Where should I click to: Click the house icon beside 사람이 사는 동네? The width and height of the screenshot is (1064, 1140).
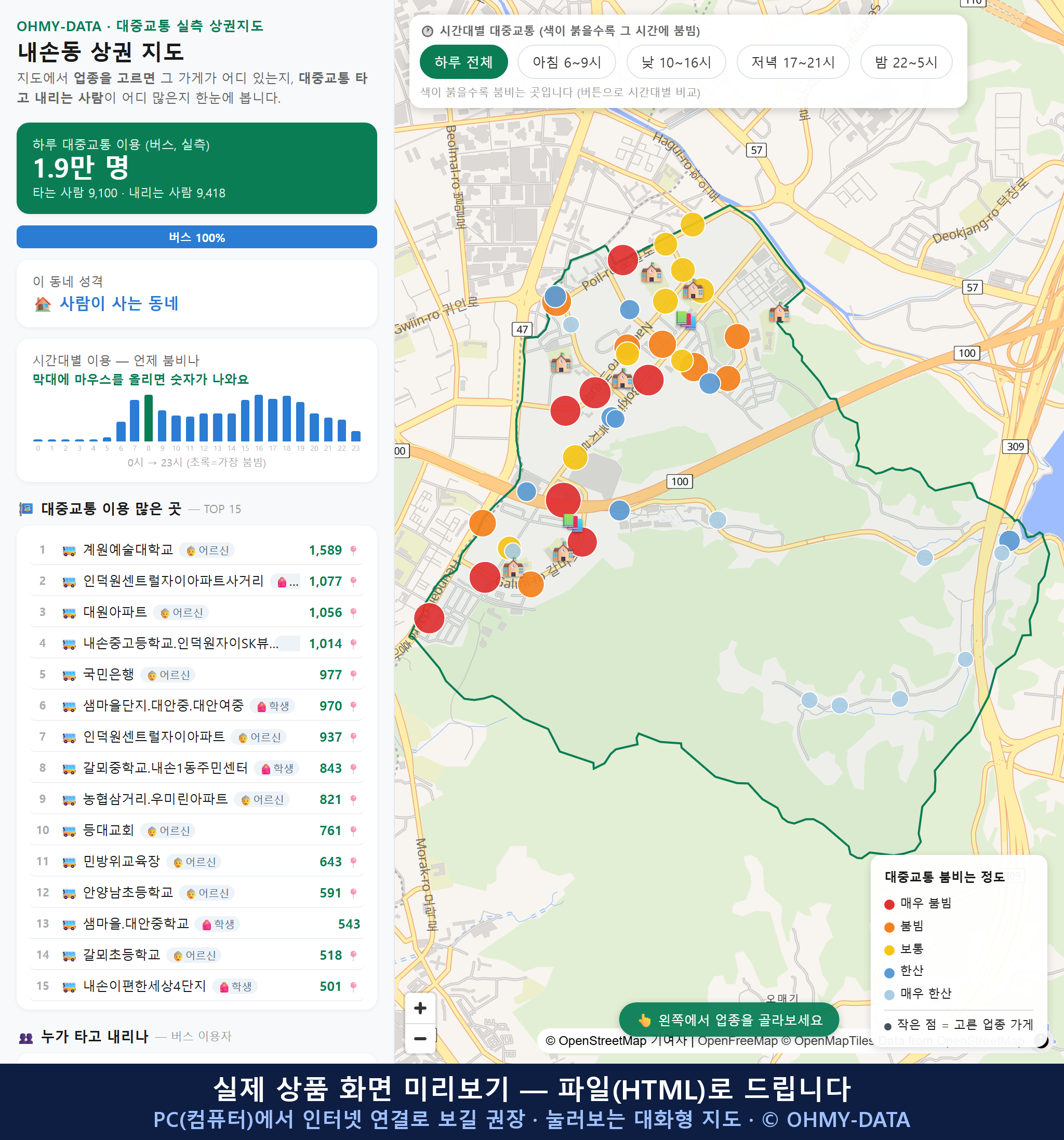(x=43, y=303)
